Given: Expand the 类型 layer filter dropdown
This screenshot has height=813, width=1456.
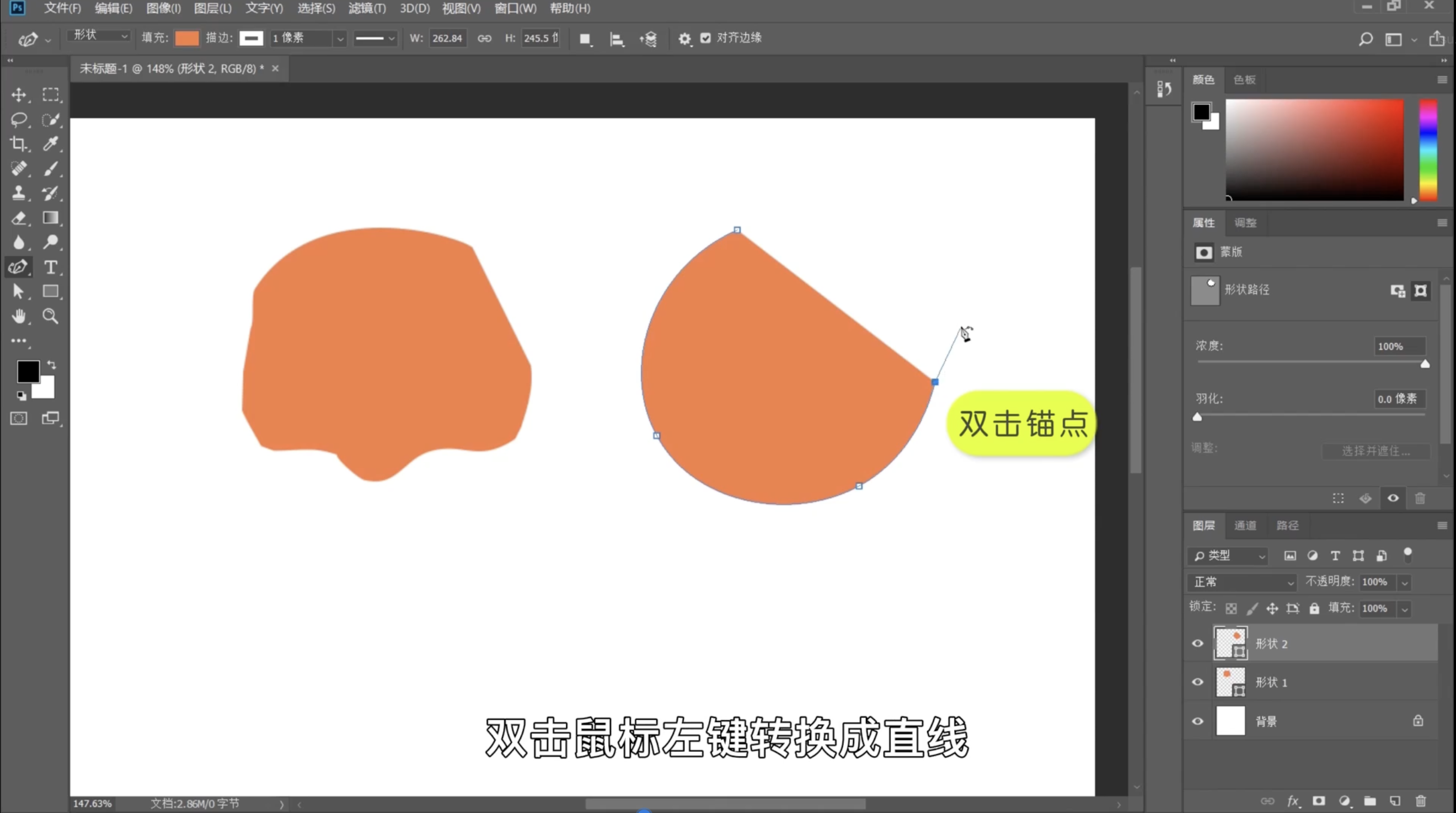Looking at the screenshot, I should pyautogui.click(x=1228, y=556).
